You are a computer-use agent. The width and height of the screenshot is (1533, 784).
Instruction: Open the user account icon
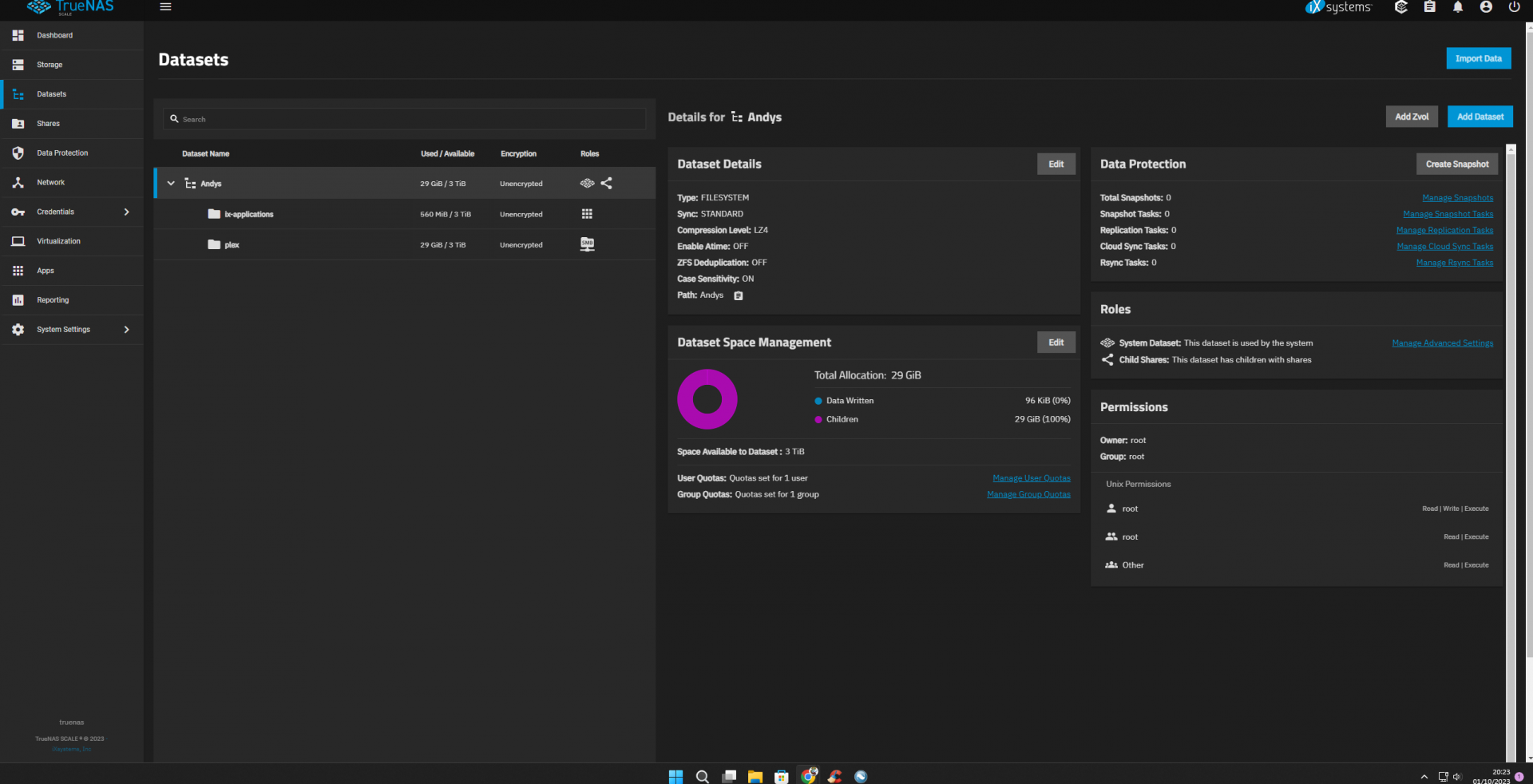point(1486,6)
